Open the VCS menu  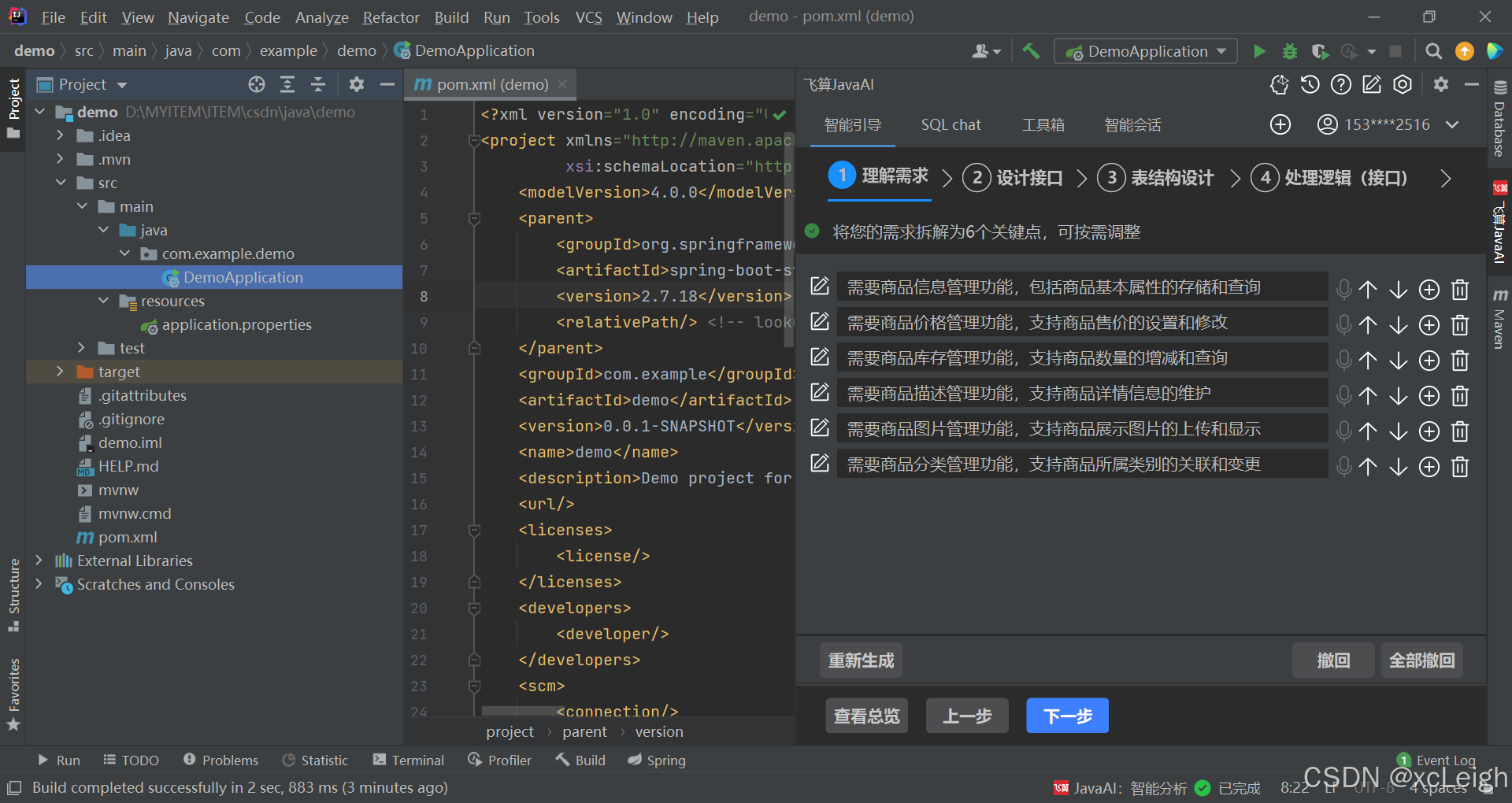point(588,17)
